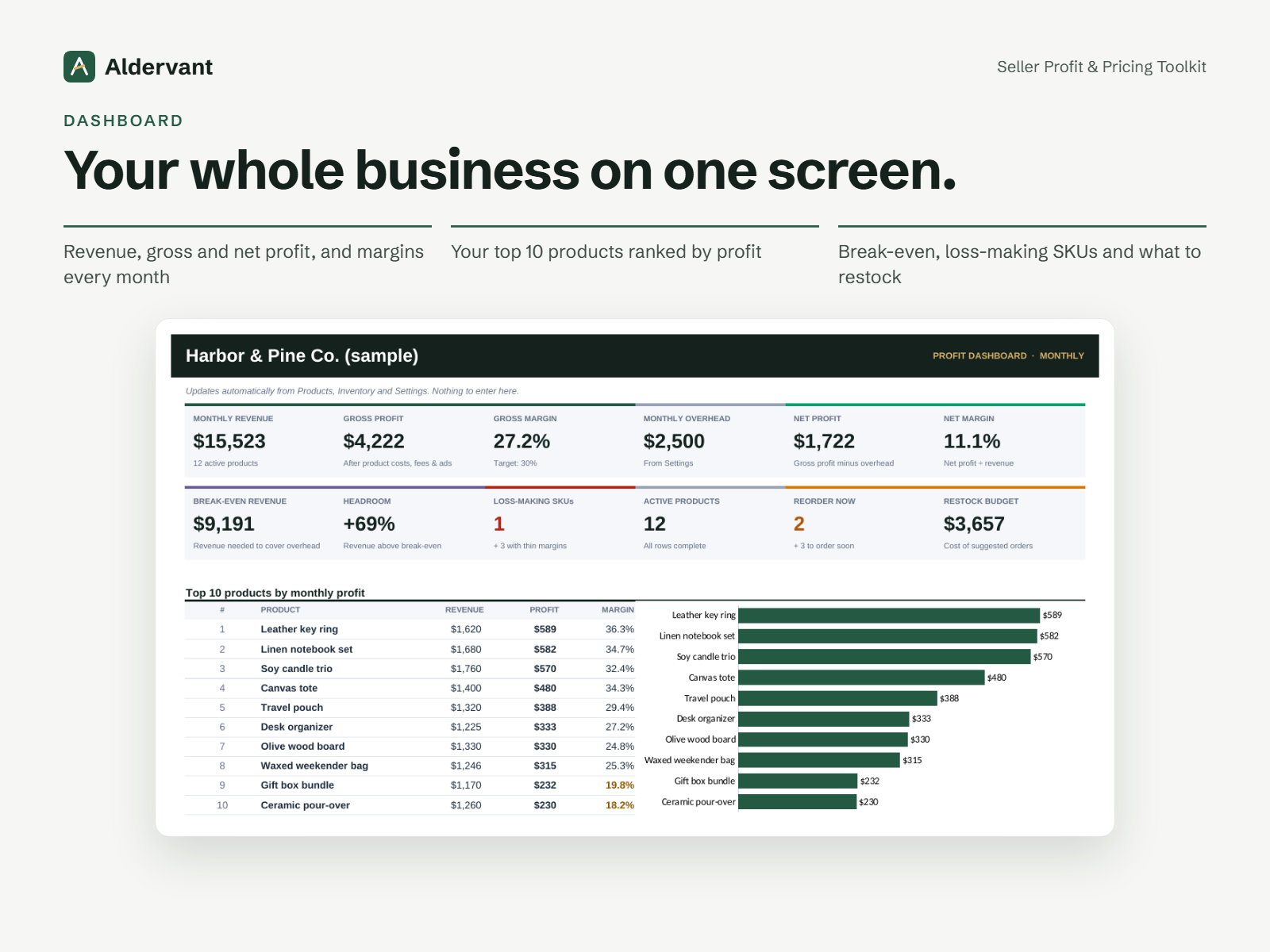1270x952 pixels.
Task: Click the $230 label on the chart
Action: pos(868,802)
